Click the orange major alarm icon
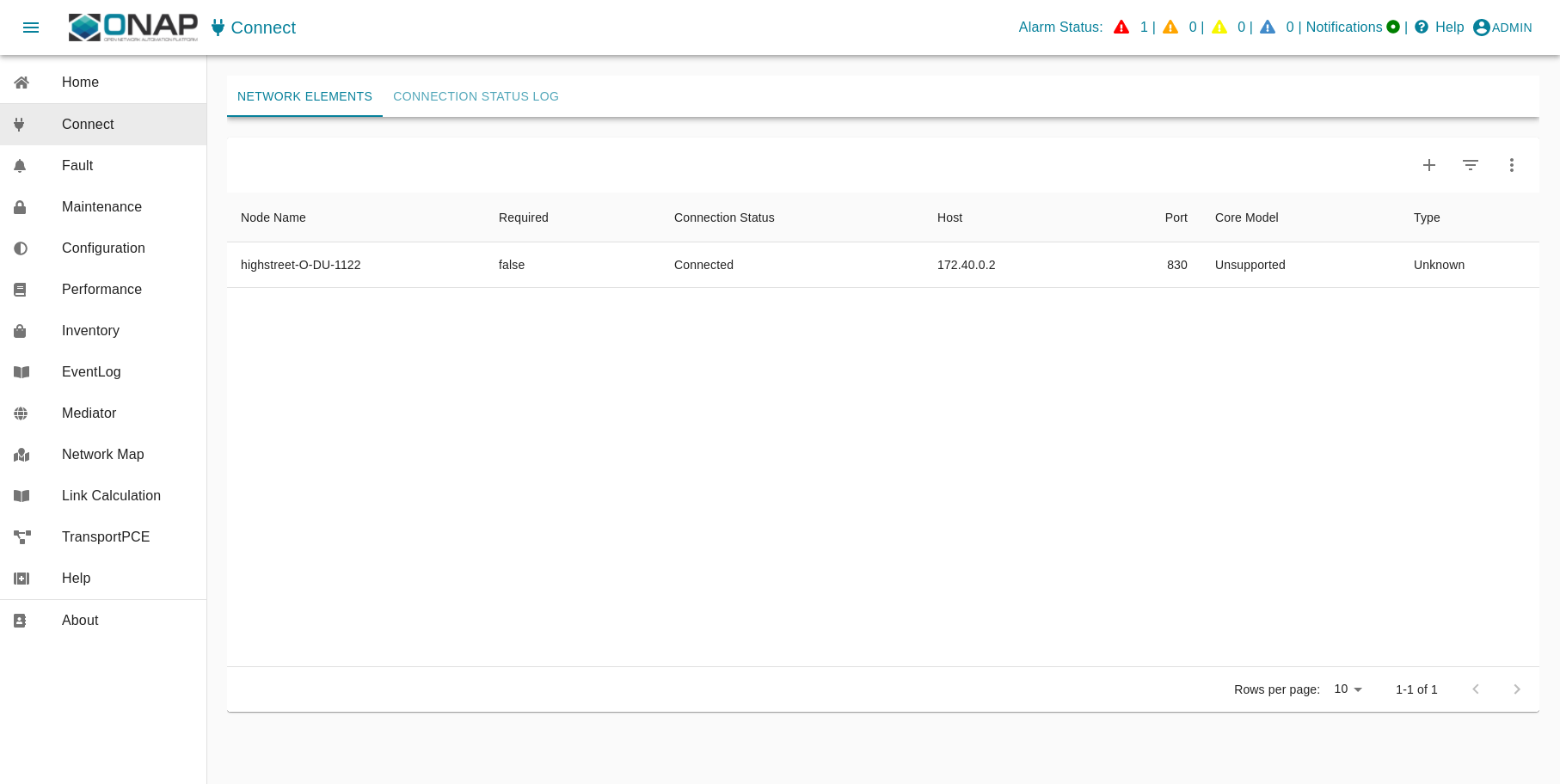 tap(1170, 28)
